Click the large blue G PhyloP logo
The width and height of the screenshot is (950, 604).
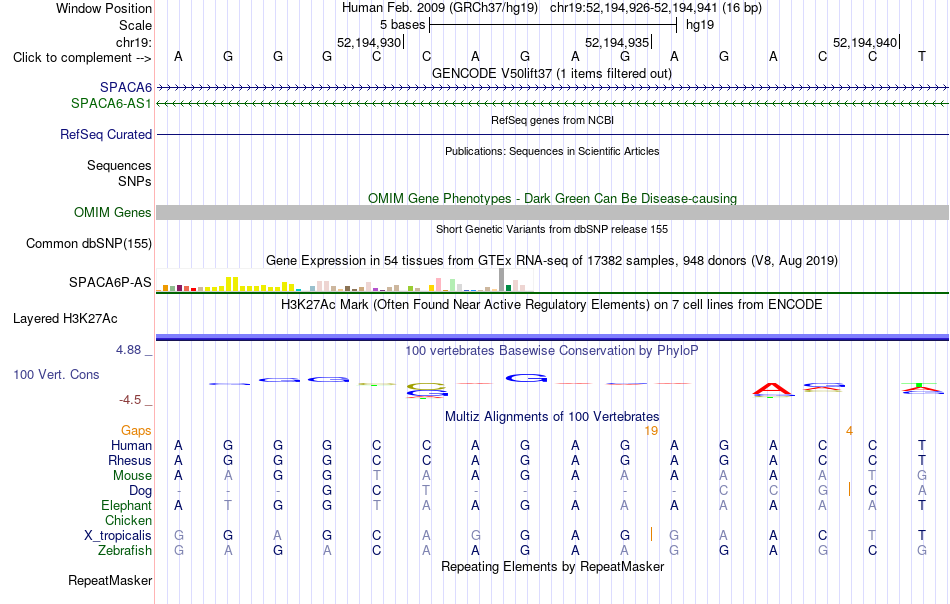(x=526, y=379)
